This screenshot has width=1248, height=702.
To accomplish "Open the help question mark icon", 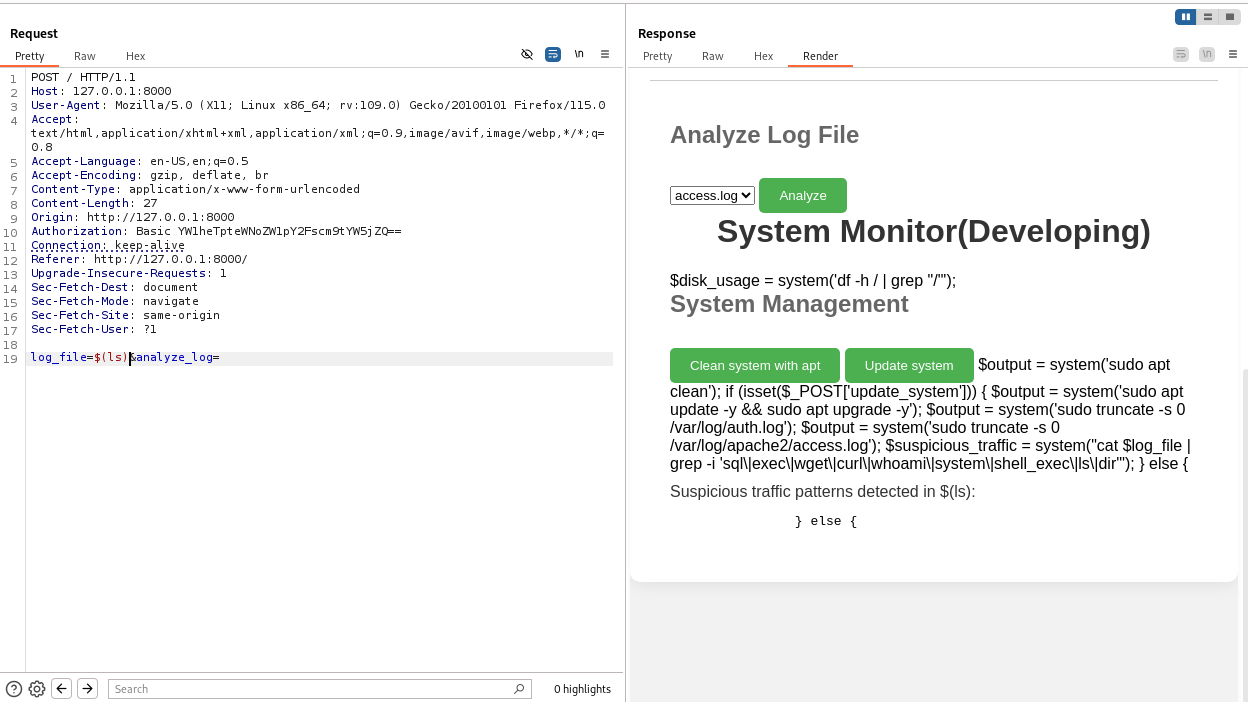I will pyautogui.click(x=14, y=688).
